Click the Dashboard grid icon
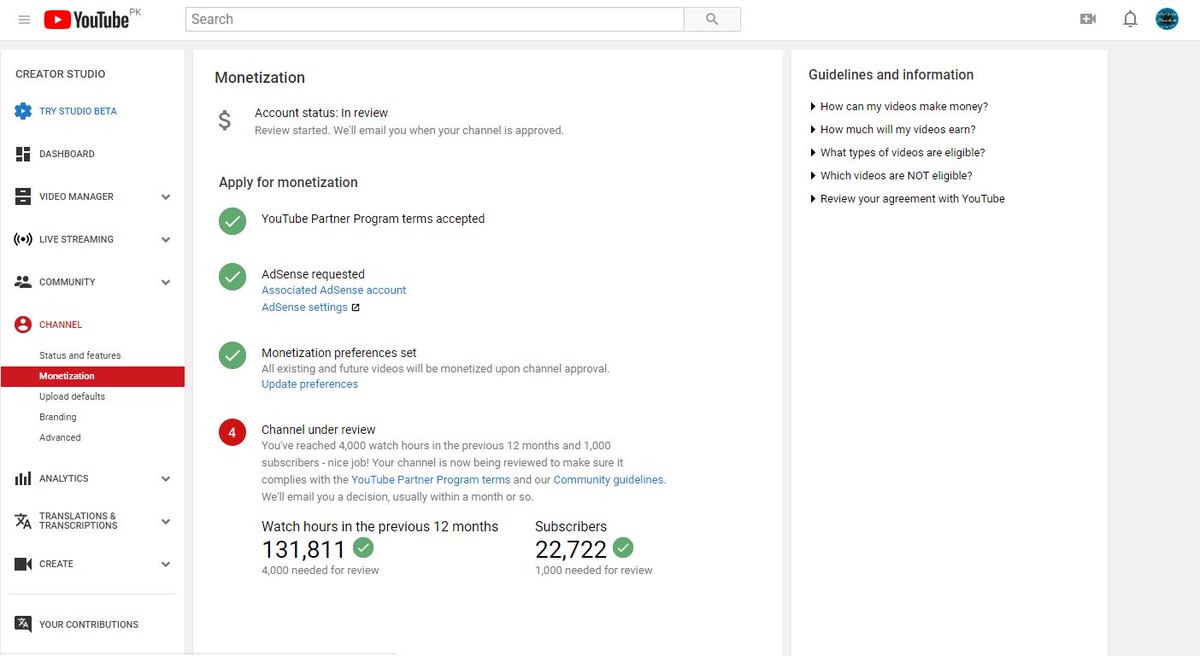1200x656 pixels. coord(23,154)
